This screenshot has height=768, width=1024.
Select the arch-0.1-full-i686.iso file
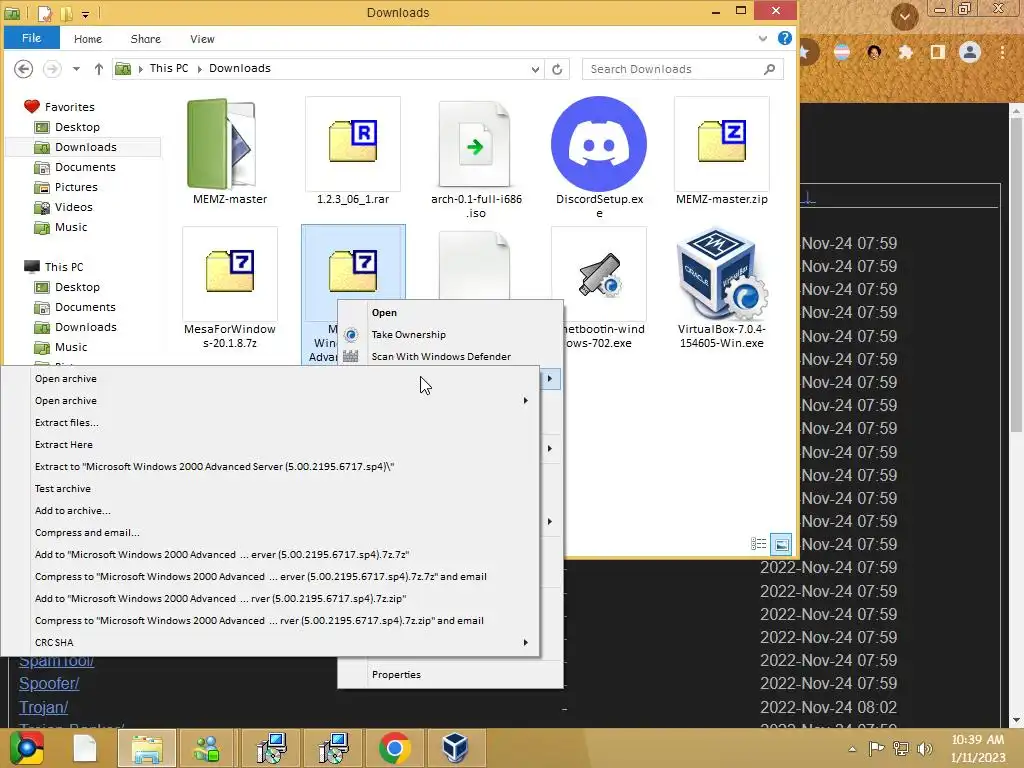(x=475, y=144)
